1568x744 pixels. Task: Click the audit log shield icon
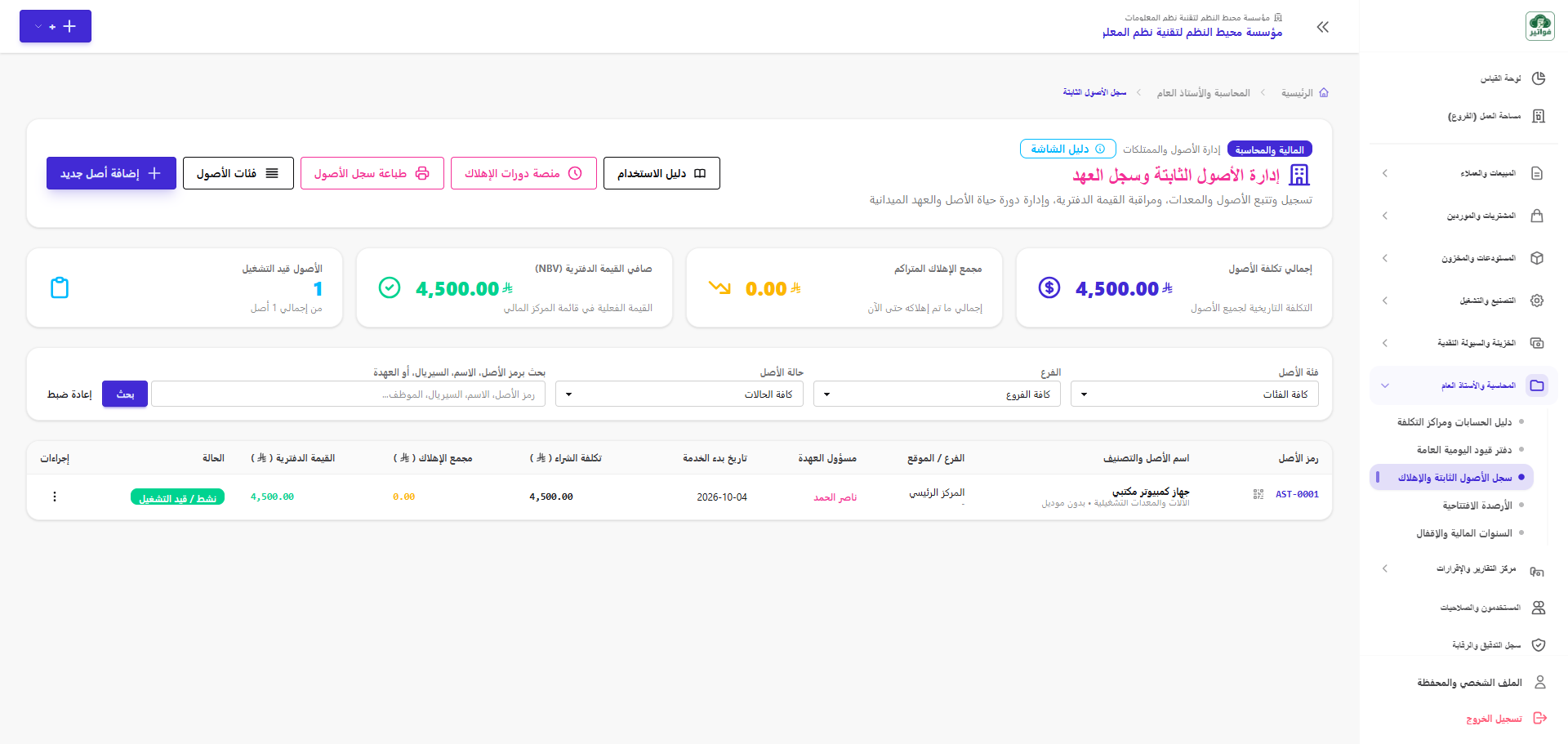(1539, 645)
